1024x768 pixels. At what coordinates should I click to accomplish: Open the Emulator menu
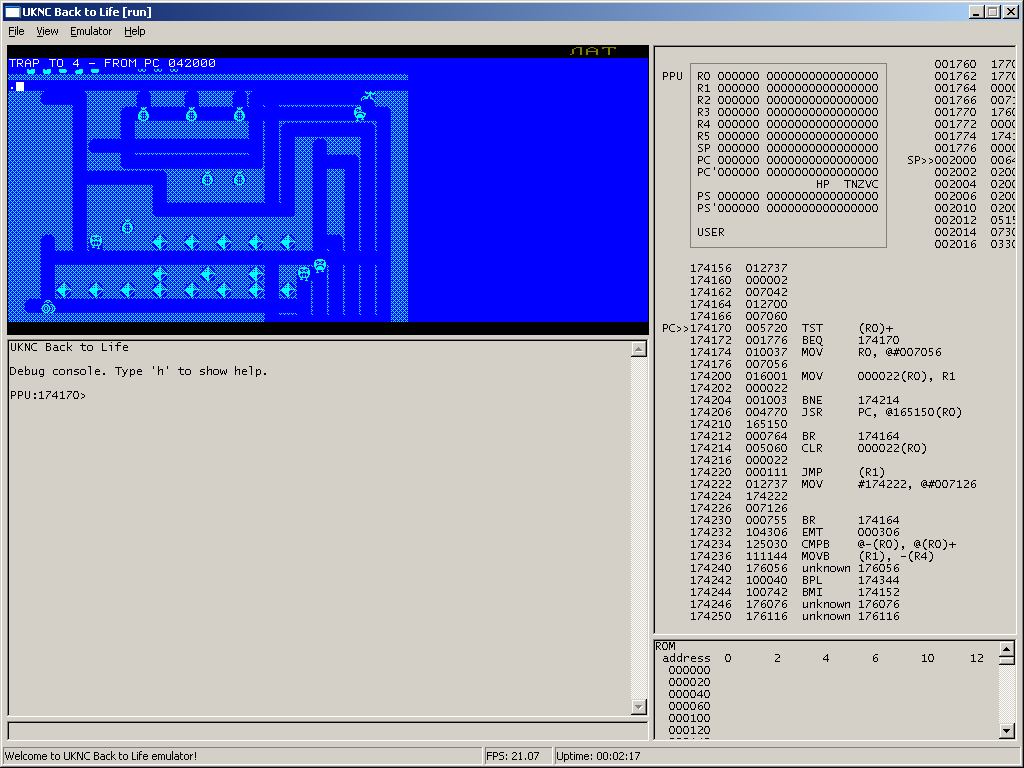[91, 31]
